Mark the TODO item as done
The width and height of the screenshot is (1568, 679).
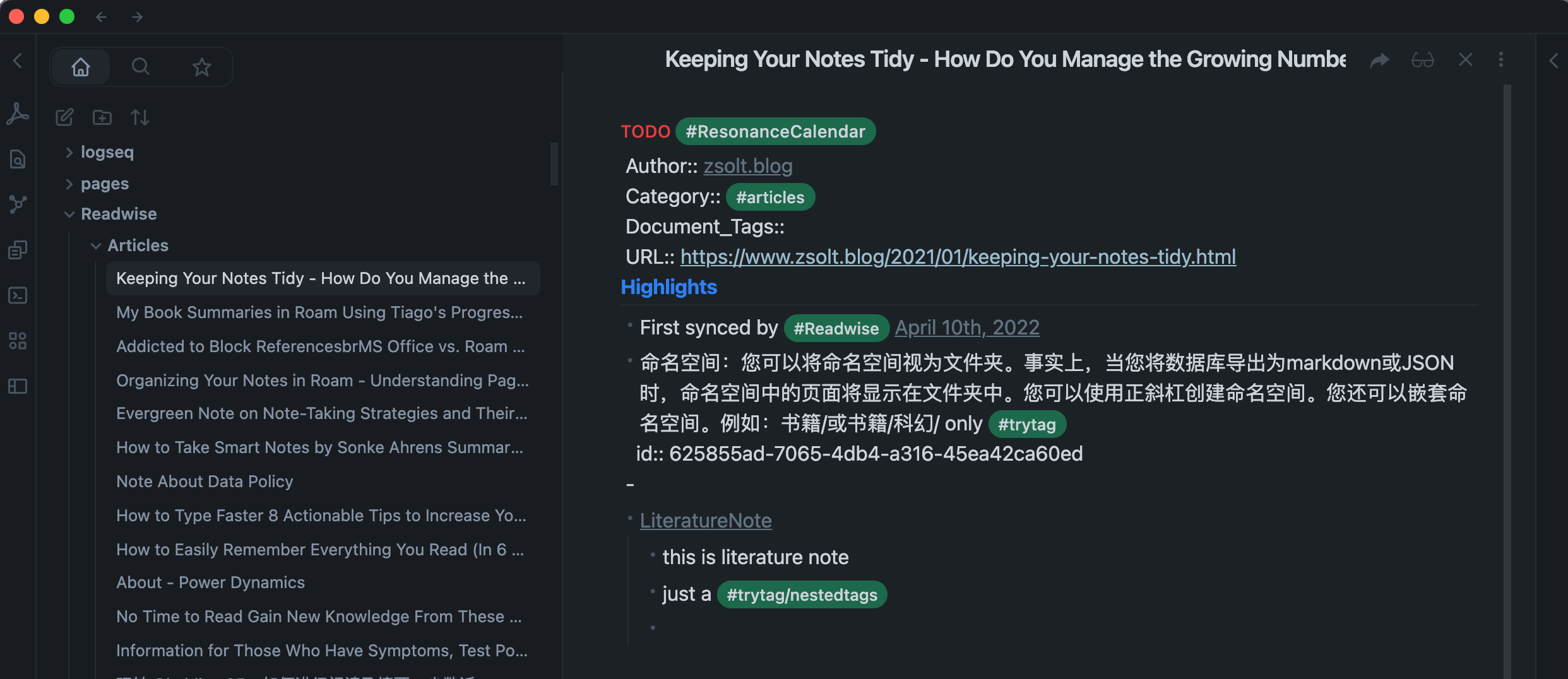coord(645,131)
